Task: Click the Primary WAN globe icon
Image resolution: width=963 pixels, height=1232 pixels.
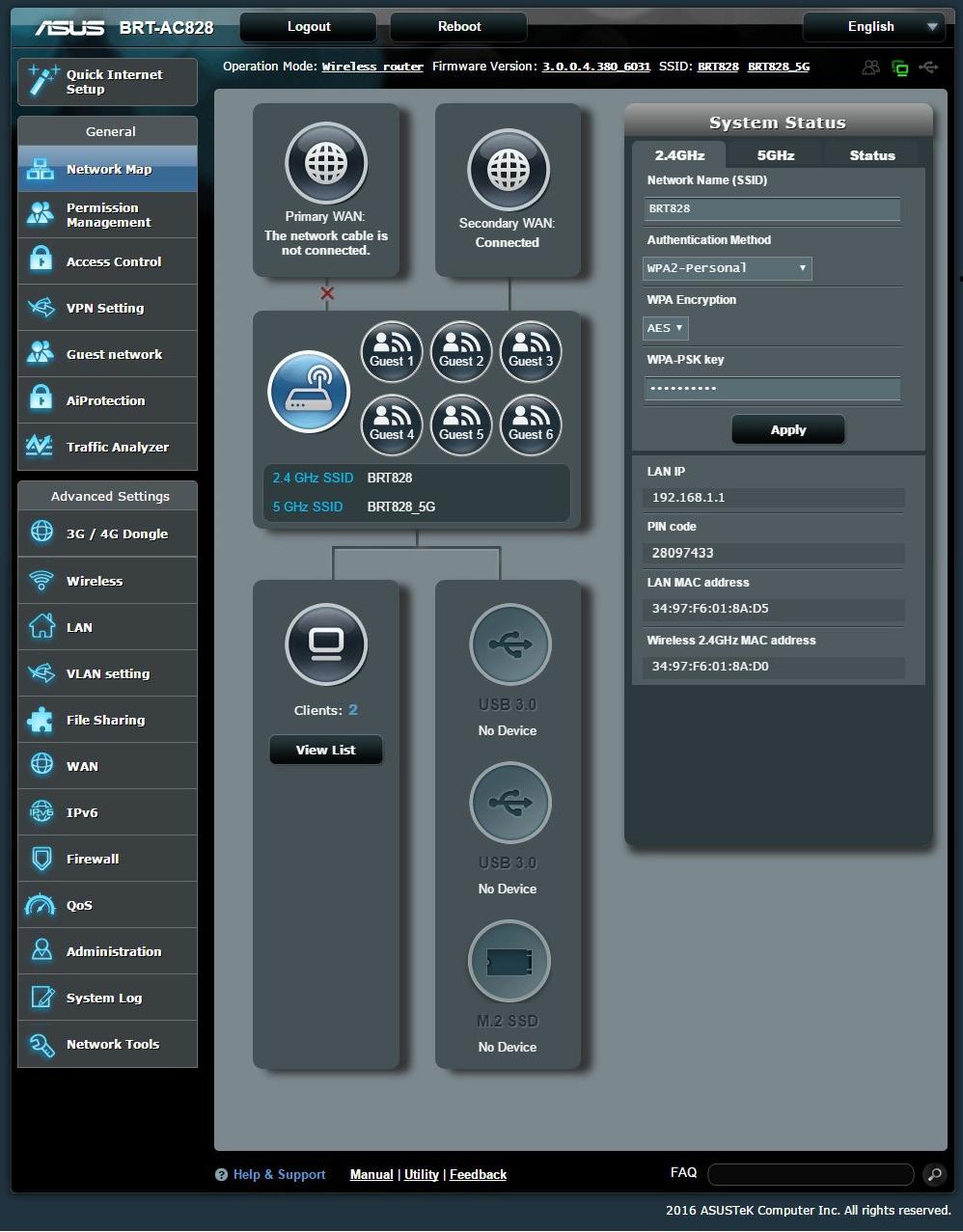Action: tap(326, 163)
